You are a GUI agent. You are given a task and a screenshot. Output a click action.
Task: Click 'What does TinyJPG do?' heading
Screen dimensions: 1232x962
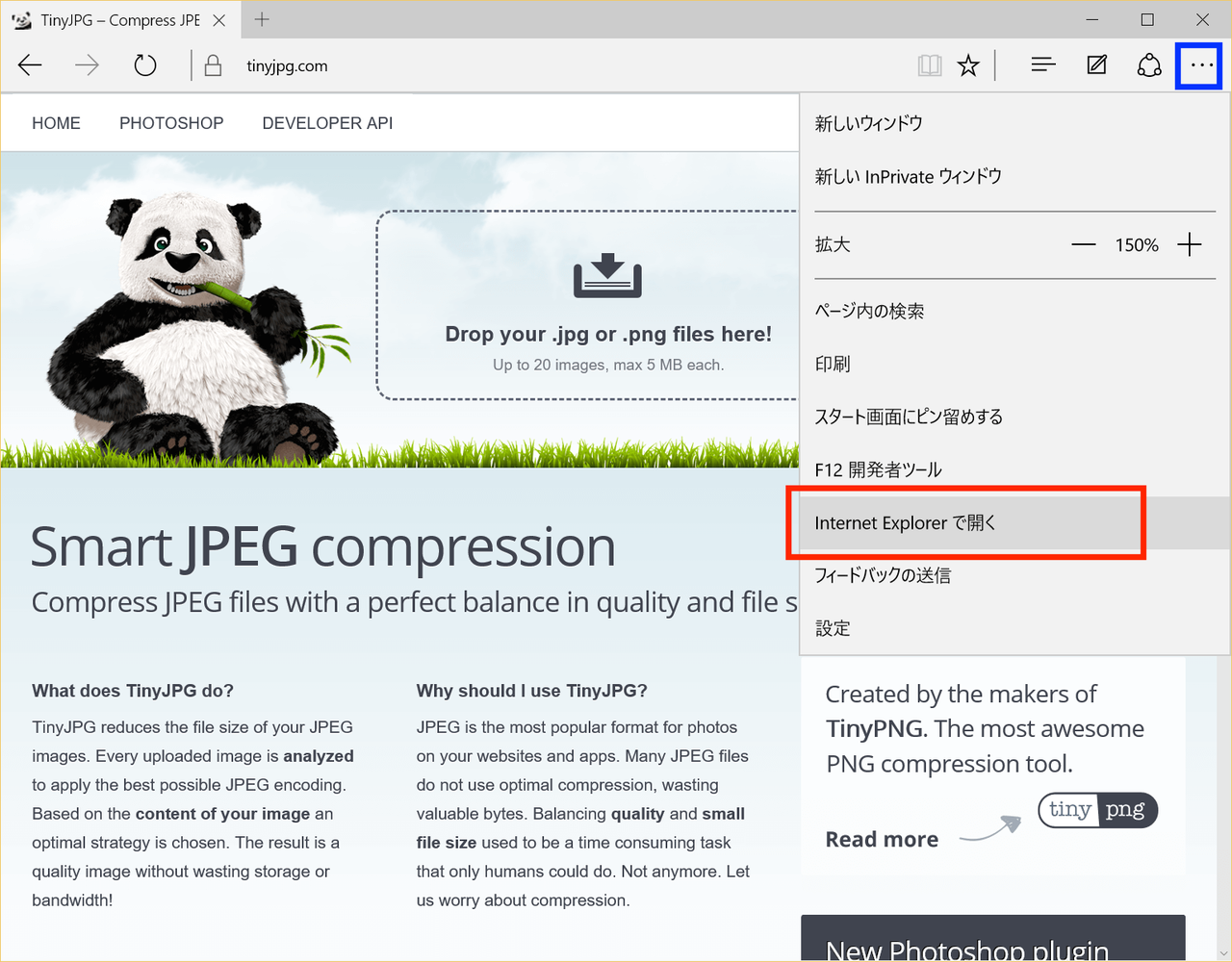133,691
